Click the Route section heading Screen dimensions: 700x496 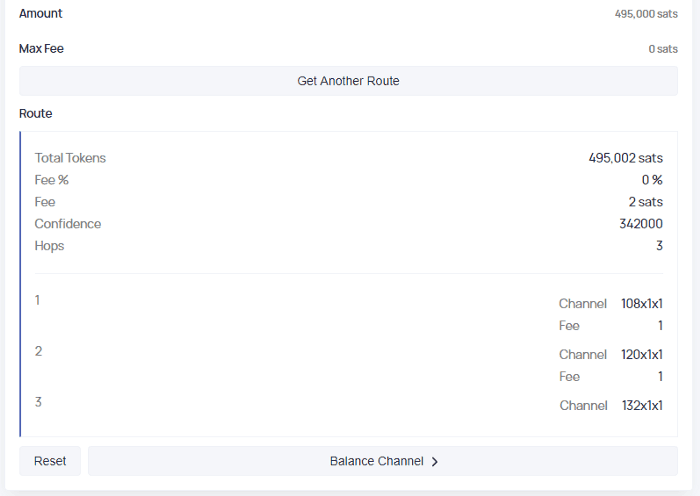(36, 113)
